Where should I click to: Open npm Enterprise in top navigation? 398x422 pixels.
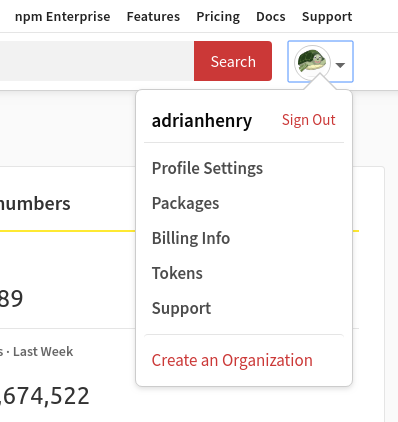(x=63, y=16)
